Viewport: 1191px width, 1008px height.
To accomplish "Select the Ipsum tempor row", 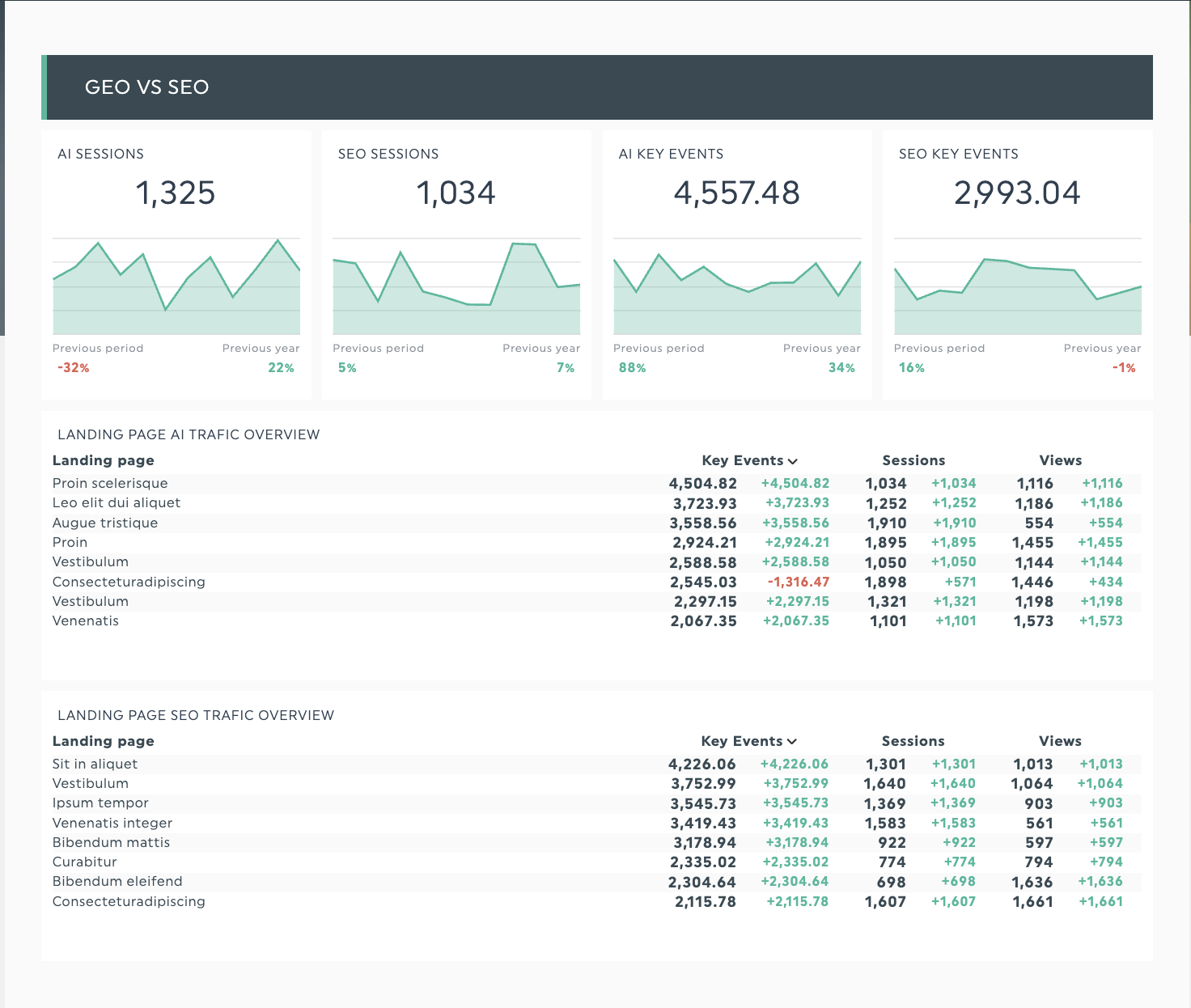I will coord(100,803).
